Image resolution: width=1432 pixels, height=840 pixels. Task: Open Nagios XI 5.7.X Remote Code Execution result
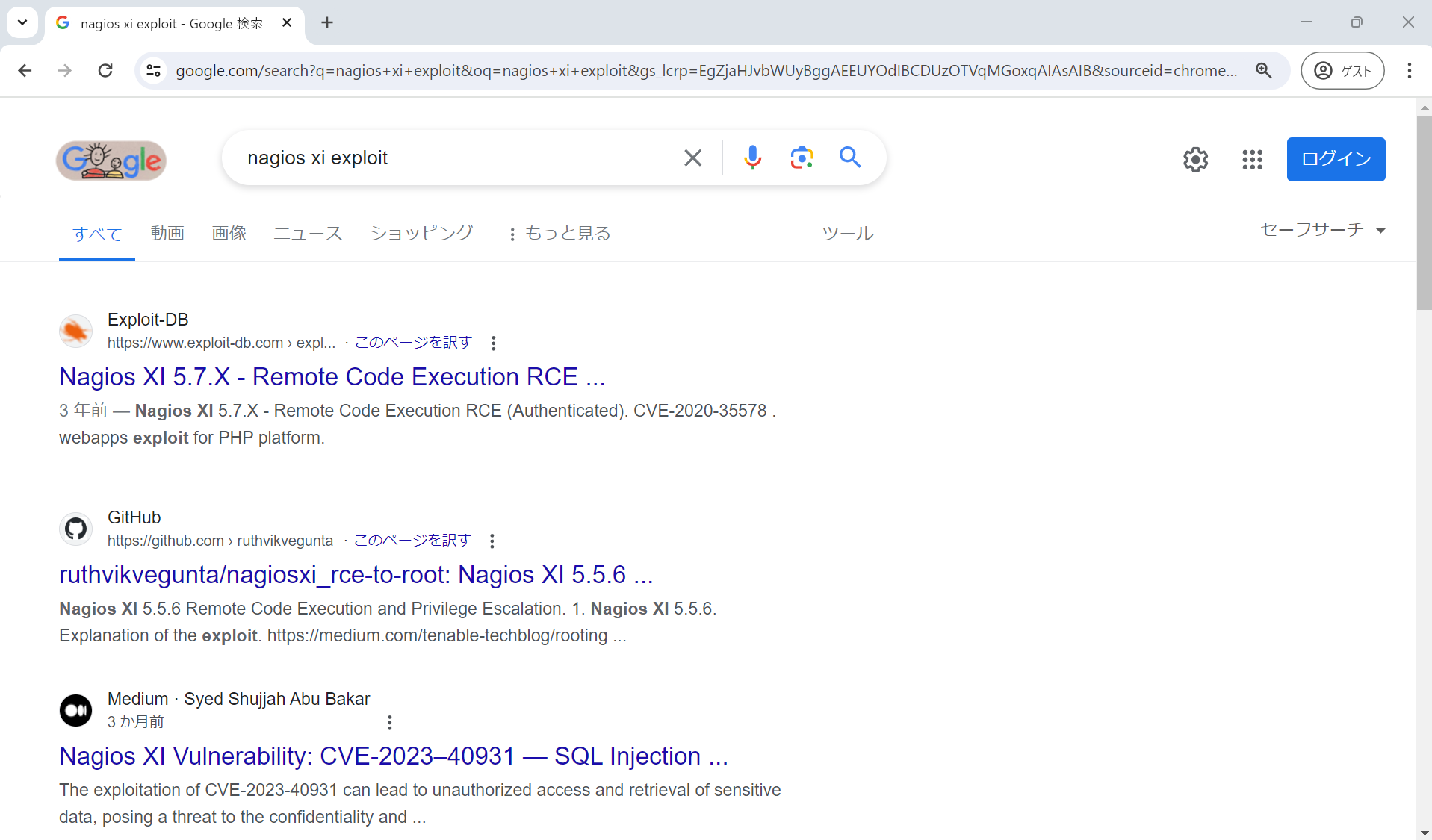tap(332, 377)
